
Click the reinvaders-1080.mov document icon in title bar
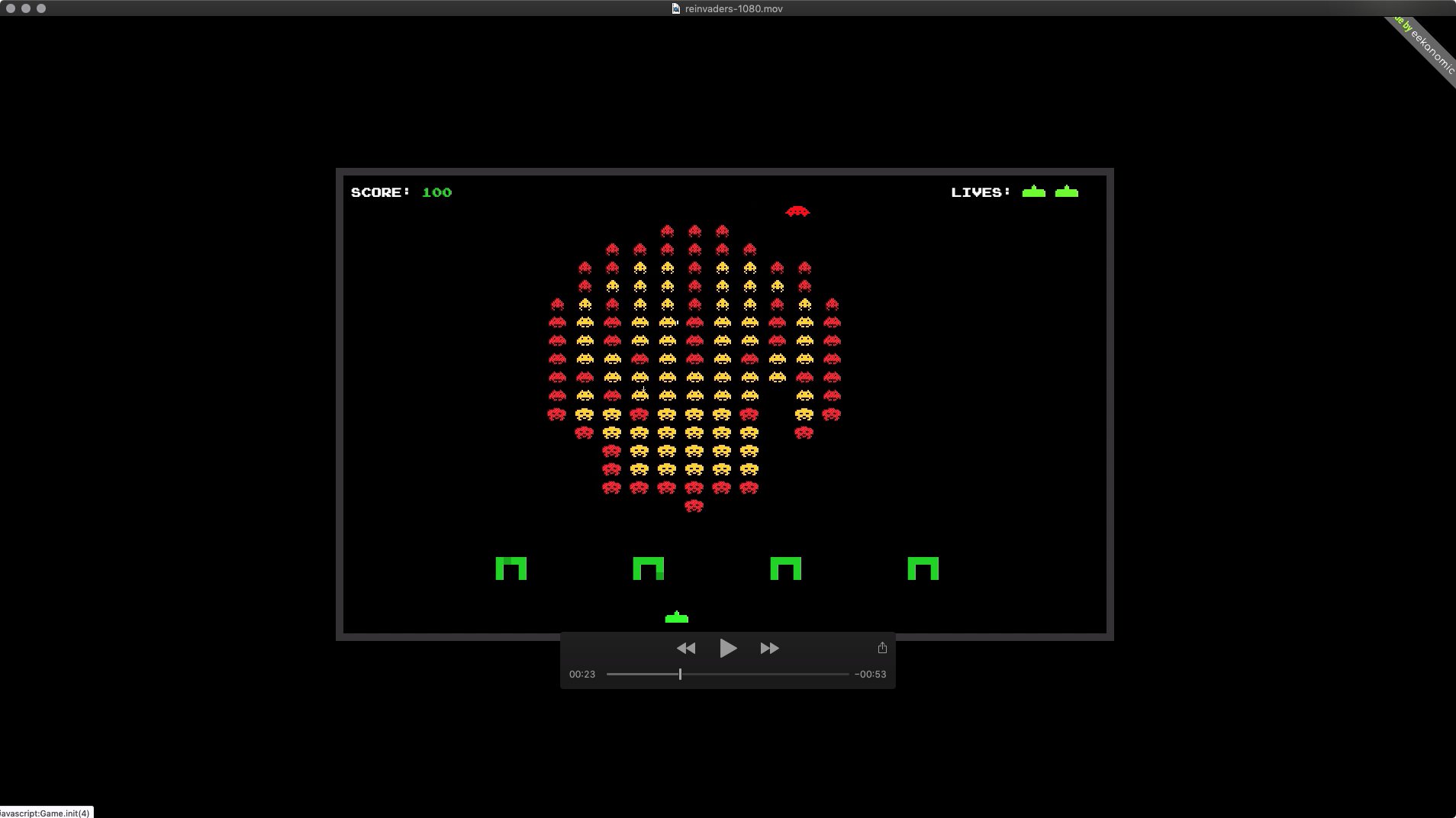[676, 8]
